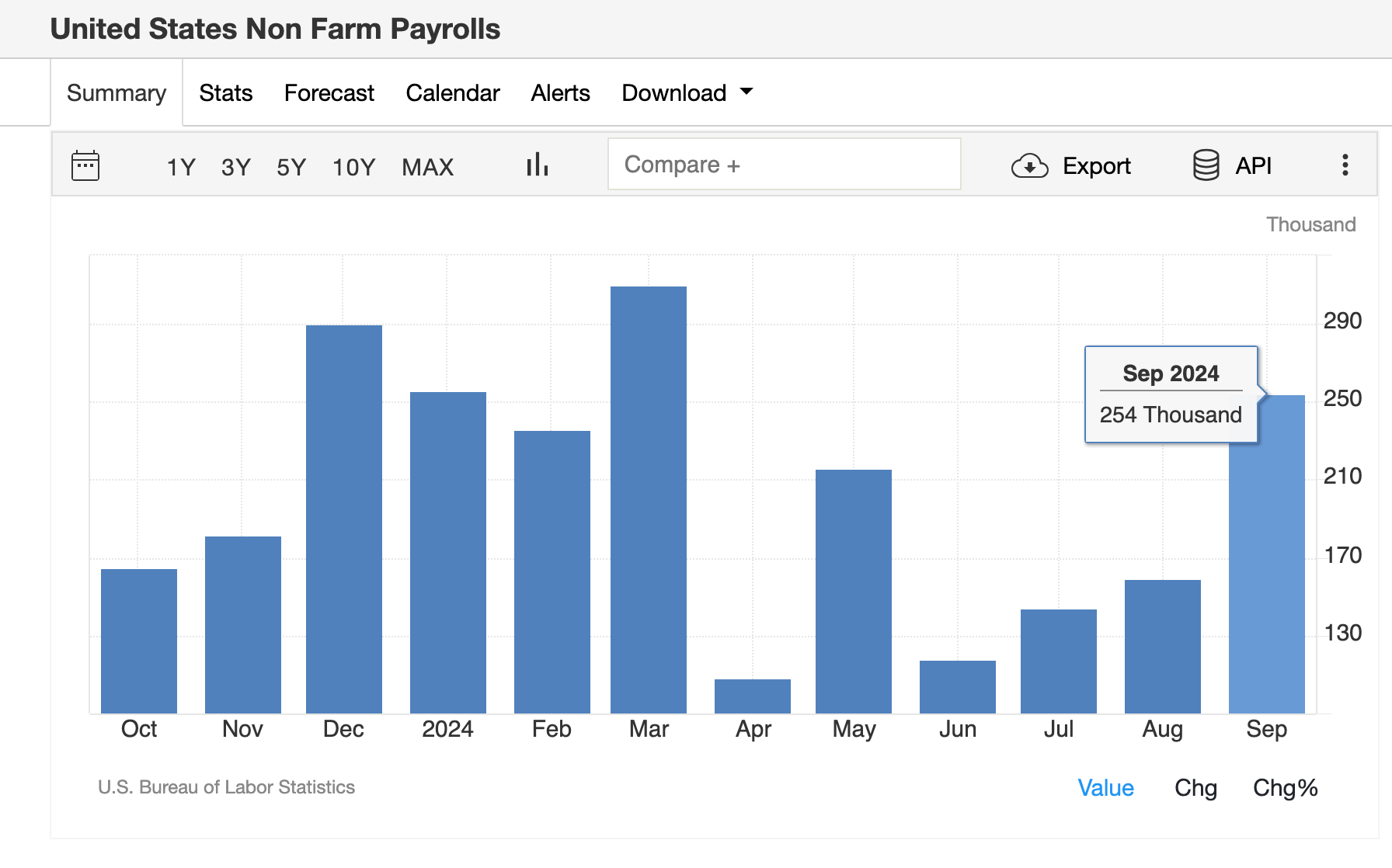Click the Mar bar in chart

pyautogui.click(x=649, y=500)
